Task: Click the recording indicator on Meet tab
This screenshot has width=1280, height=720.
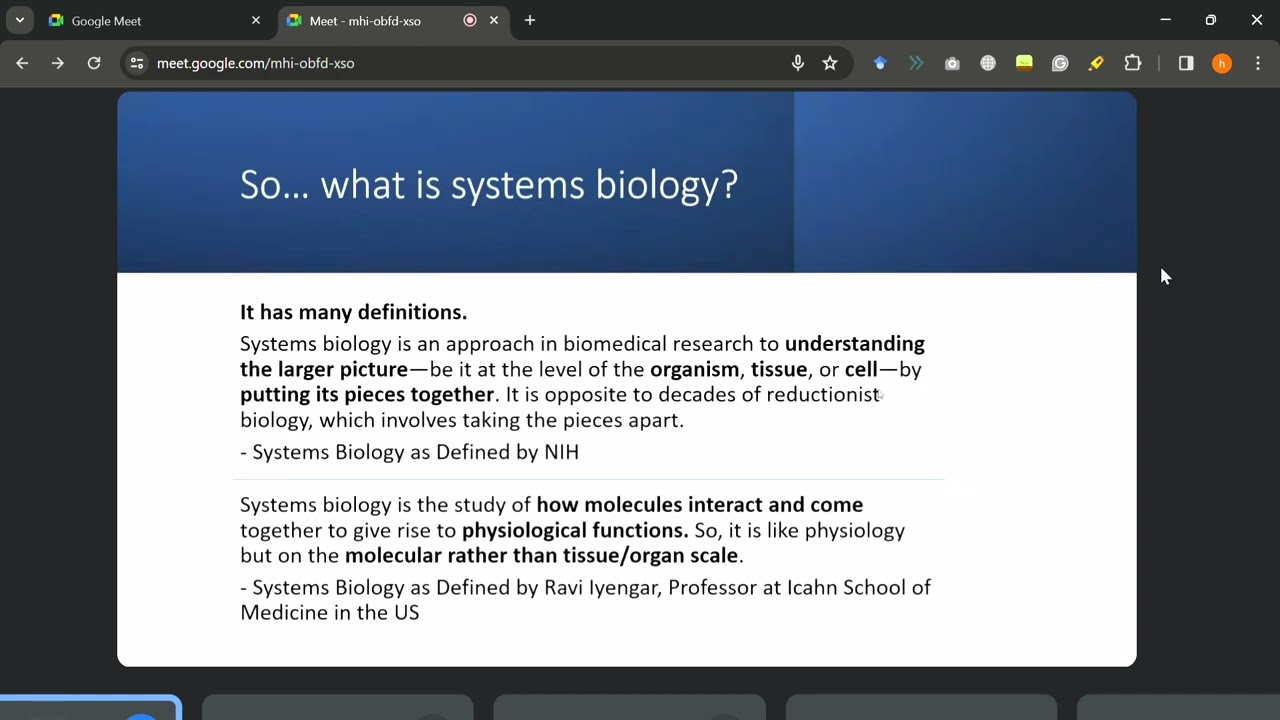Action: click(470, 20)
